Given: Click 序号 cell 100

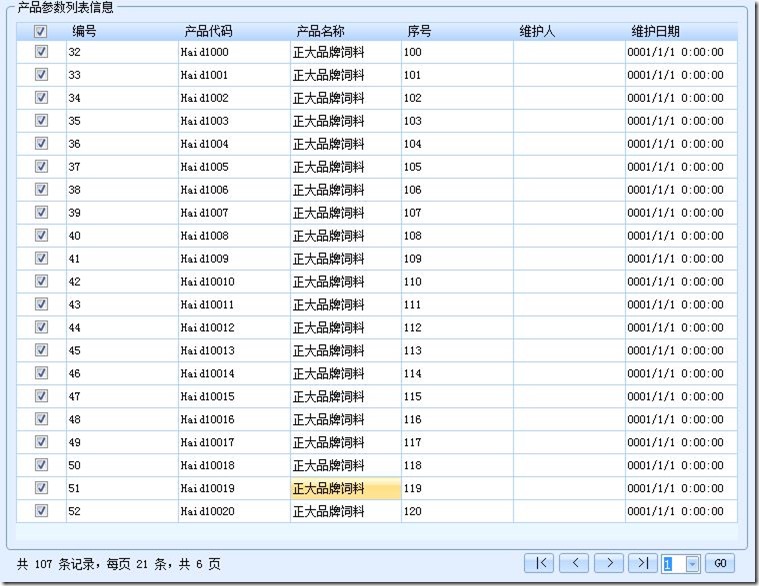Looking at the screenshot, I should click(457, 52).
